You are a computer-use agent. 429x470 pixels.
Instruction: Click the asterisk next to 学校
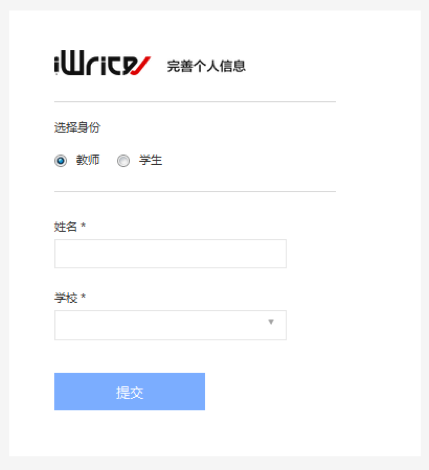pyautogui.click(x=83, y=296)
